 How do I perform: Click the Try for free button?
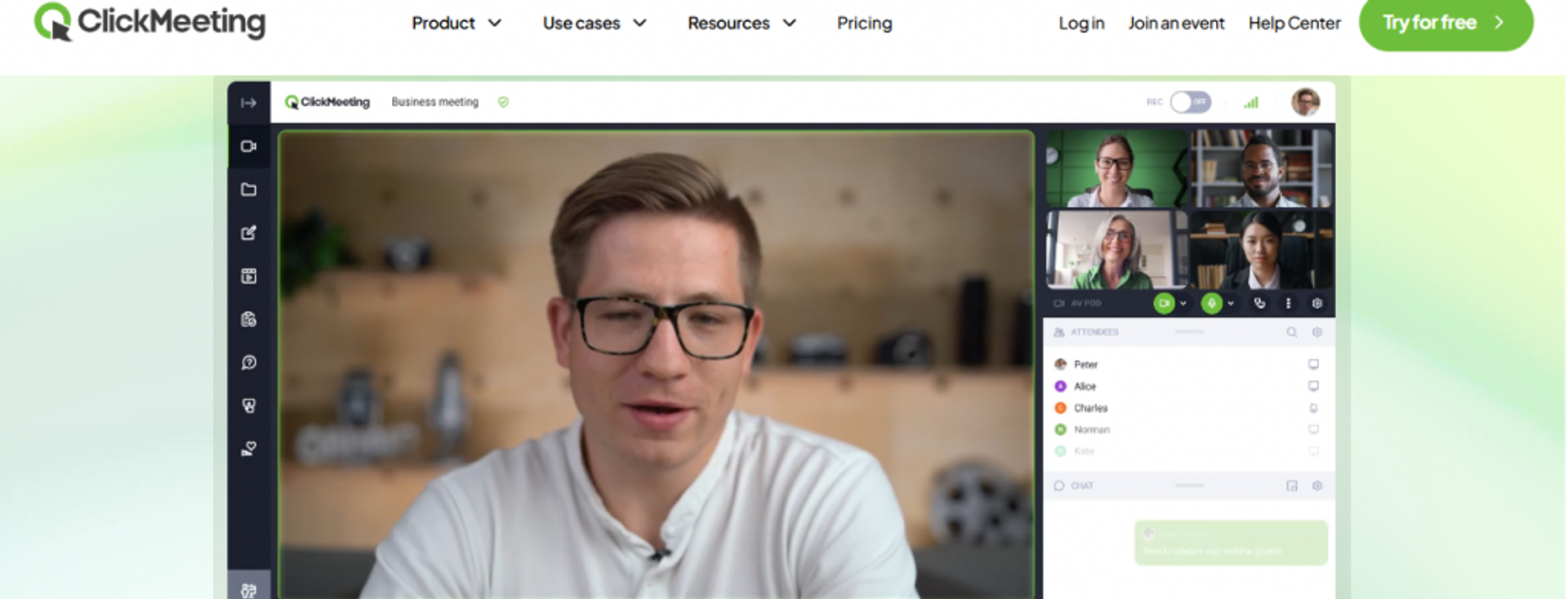(x=1445, y=23)
